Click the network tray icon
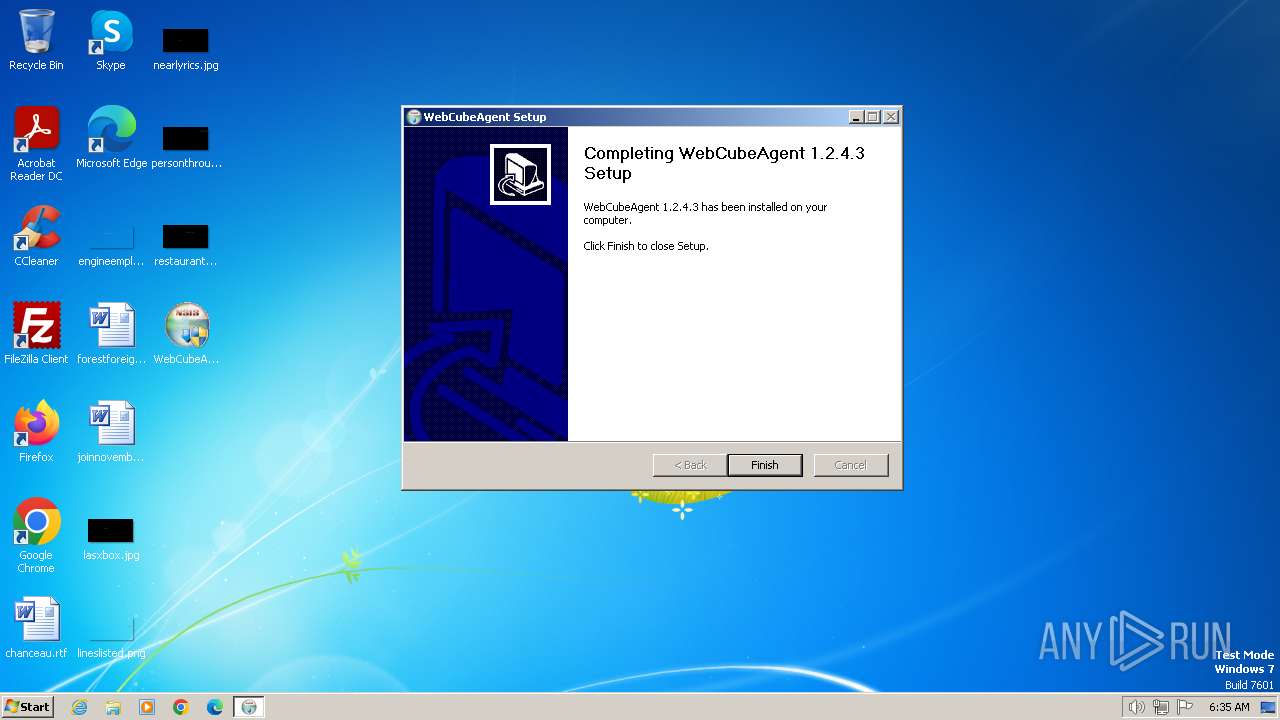Viewport: 1280px width, 720px height. (x=1161, y=707)
